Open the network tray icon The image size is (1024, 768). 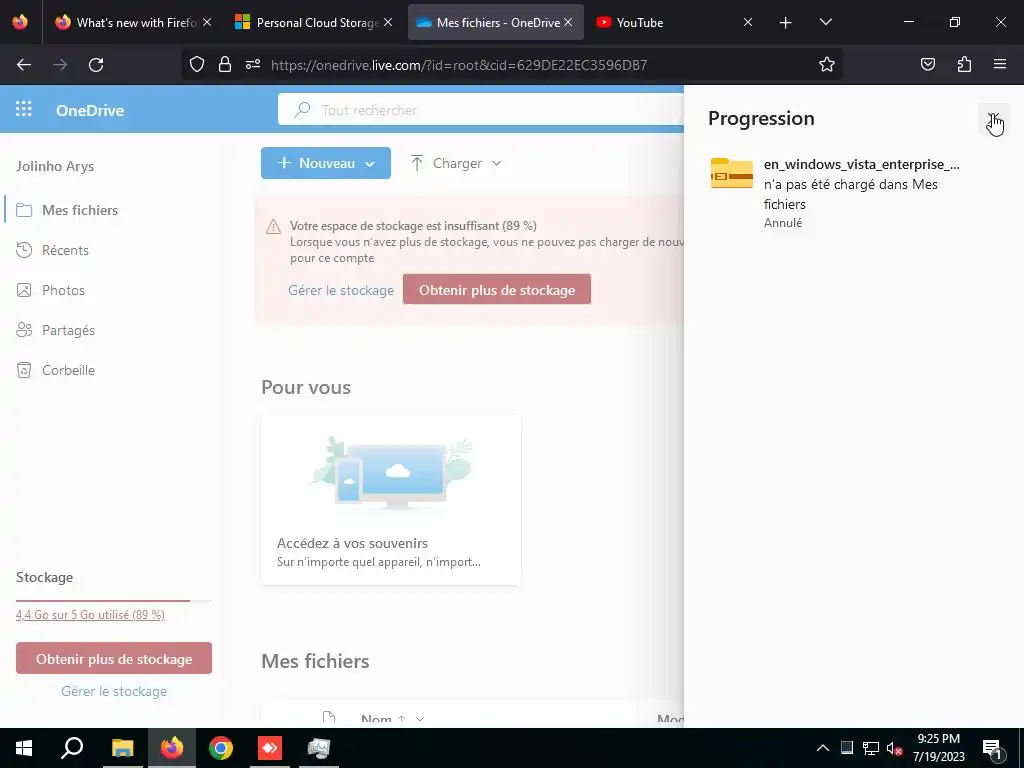click(871, 748)
